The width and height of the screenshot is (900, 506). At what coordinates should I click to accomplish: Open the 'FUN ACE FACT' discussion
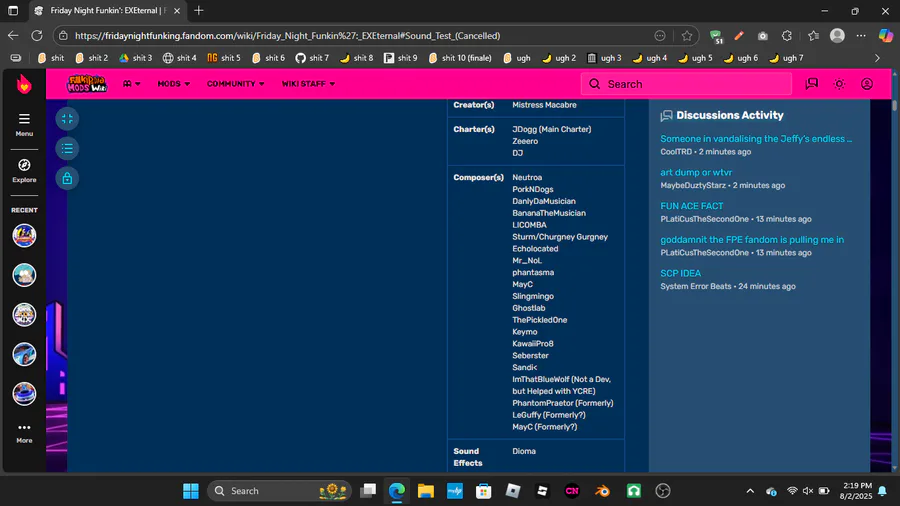pos(692,206)
